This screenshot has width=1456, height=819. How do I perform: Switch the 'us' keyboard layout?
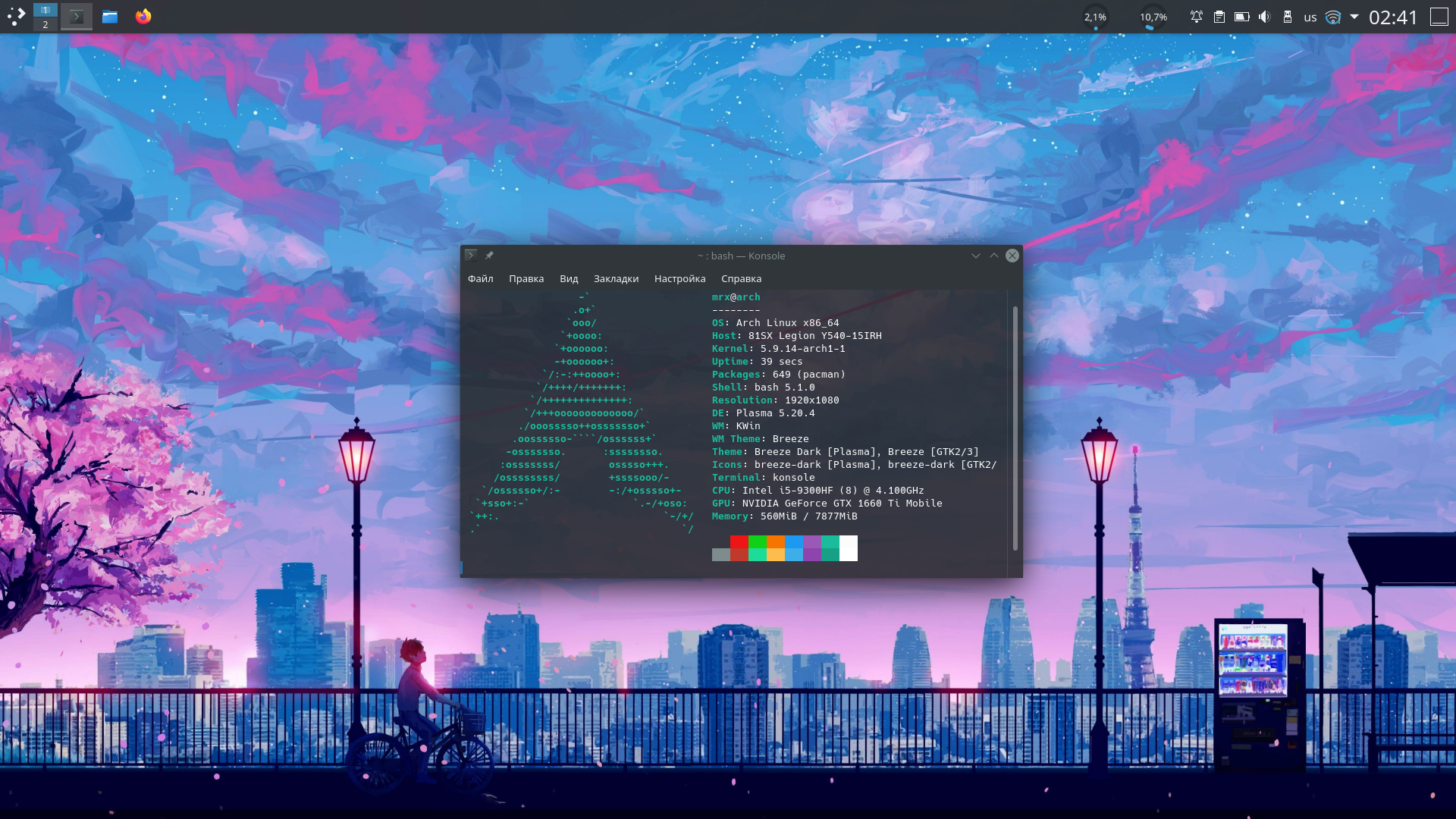pos(1310,17)
